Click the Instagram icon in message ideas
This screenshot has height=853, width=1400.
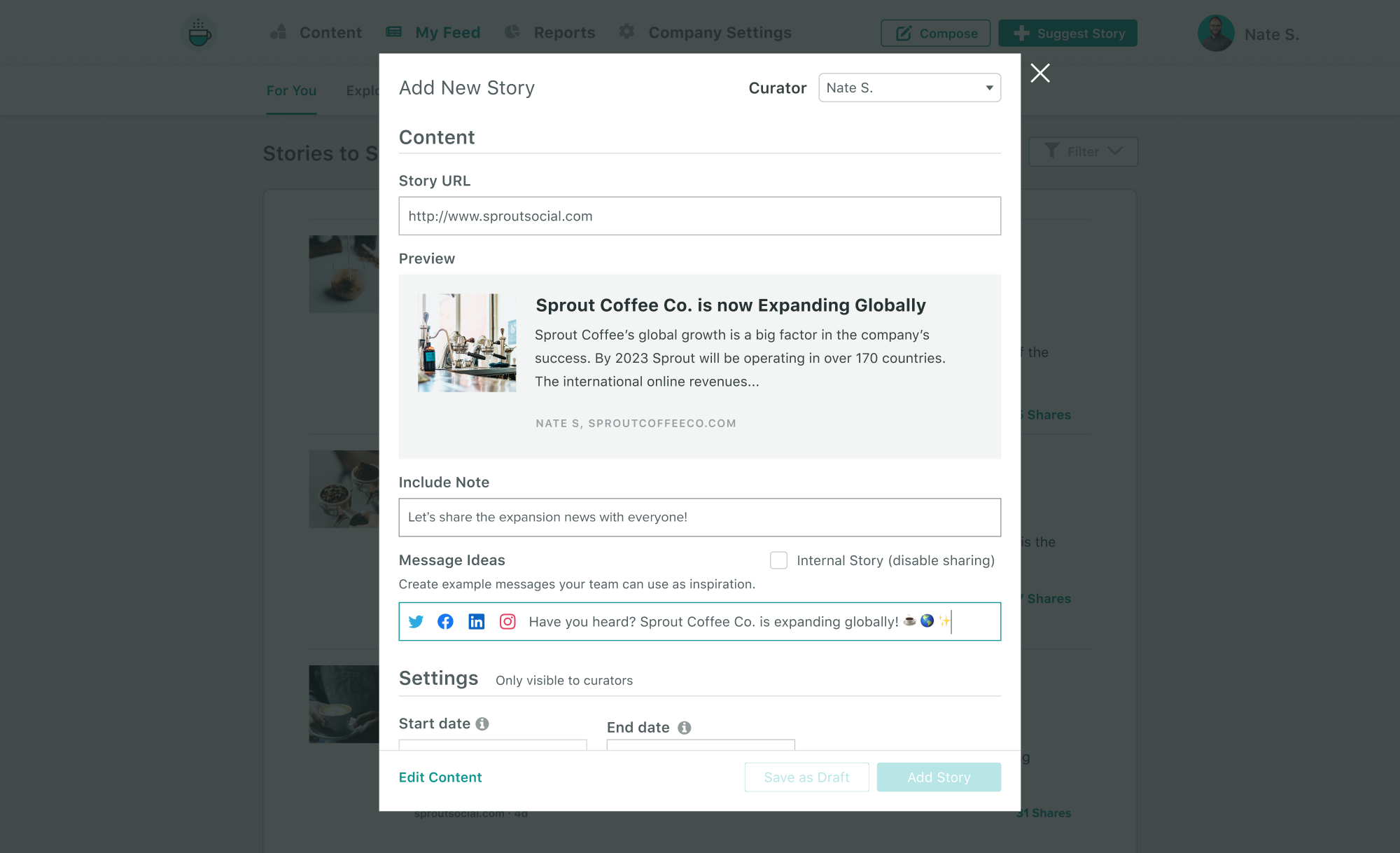click(507, 621)
